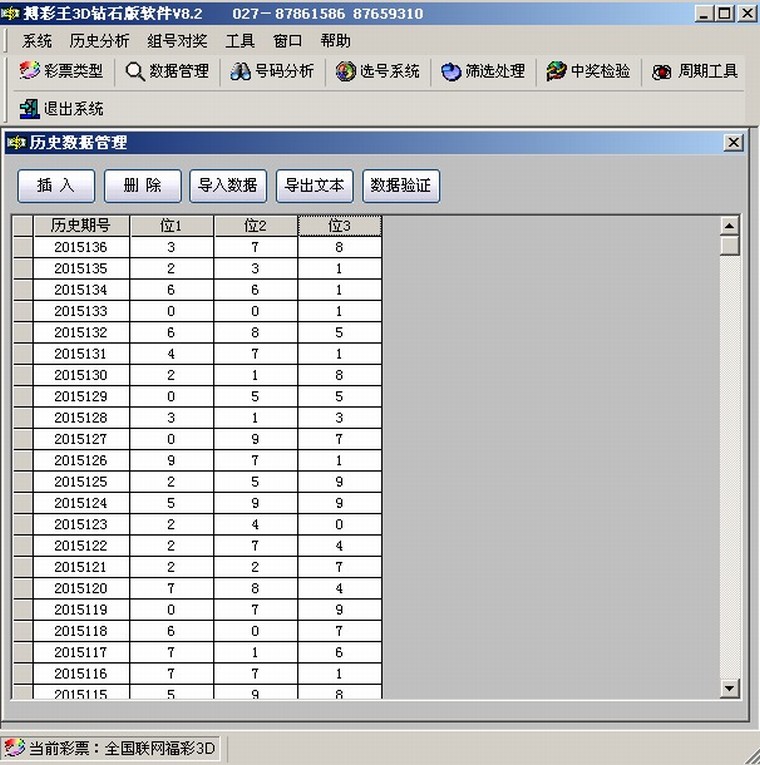Screen dimensions: 760x765
Task: Open the 彩票类型 lottery type tool
Action: [62, 72]
